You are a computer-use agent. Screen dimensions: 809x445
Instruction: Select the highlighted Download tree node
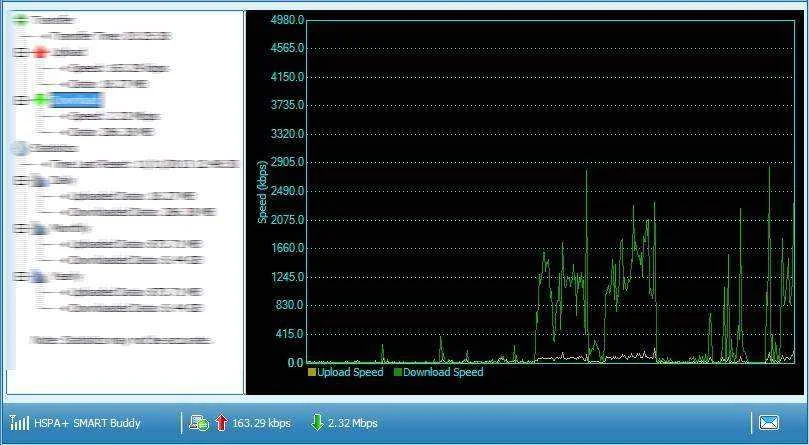76,100
